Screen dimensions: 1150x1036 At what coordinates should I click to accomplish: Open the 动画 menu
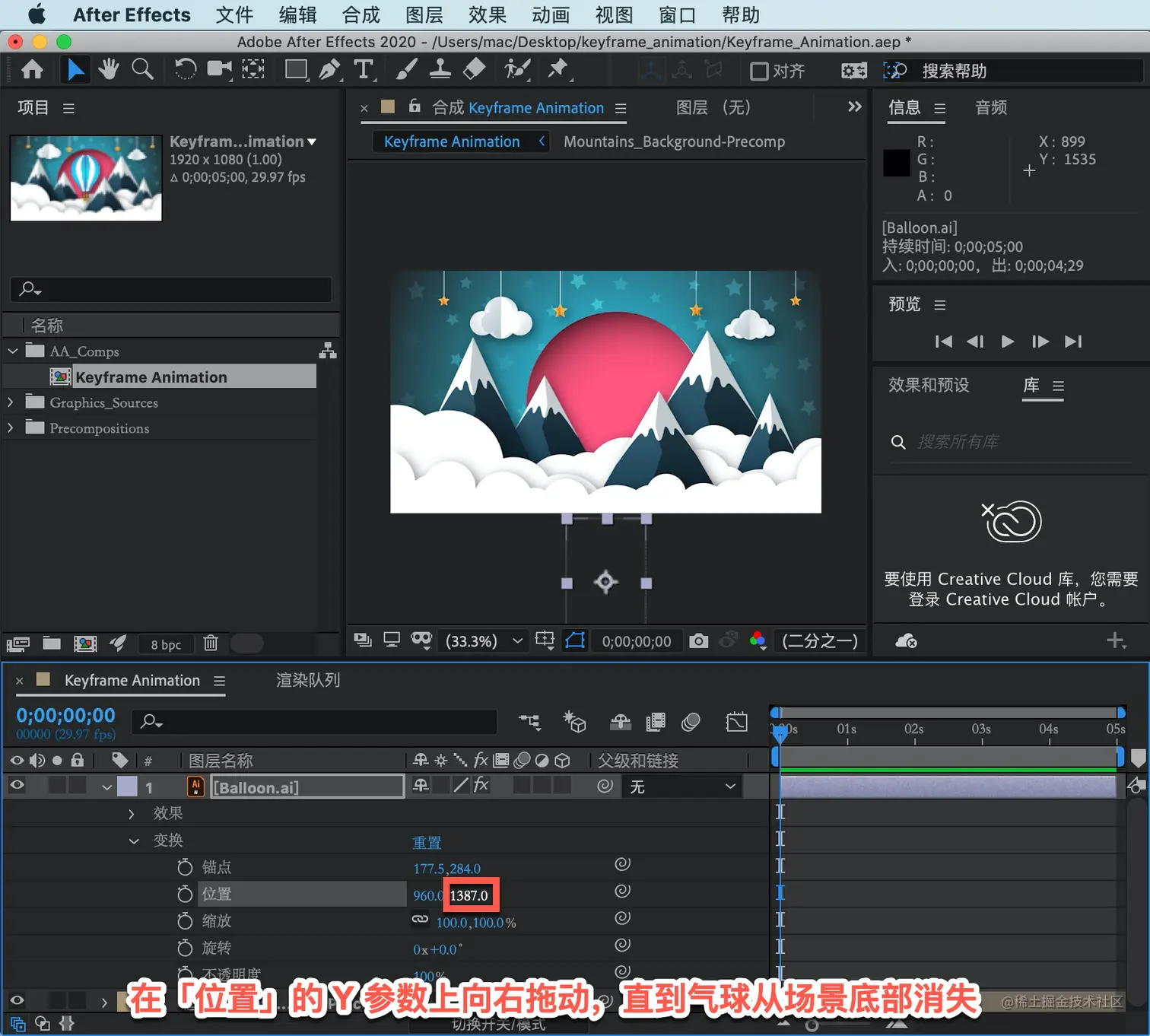(551, 14)
